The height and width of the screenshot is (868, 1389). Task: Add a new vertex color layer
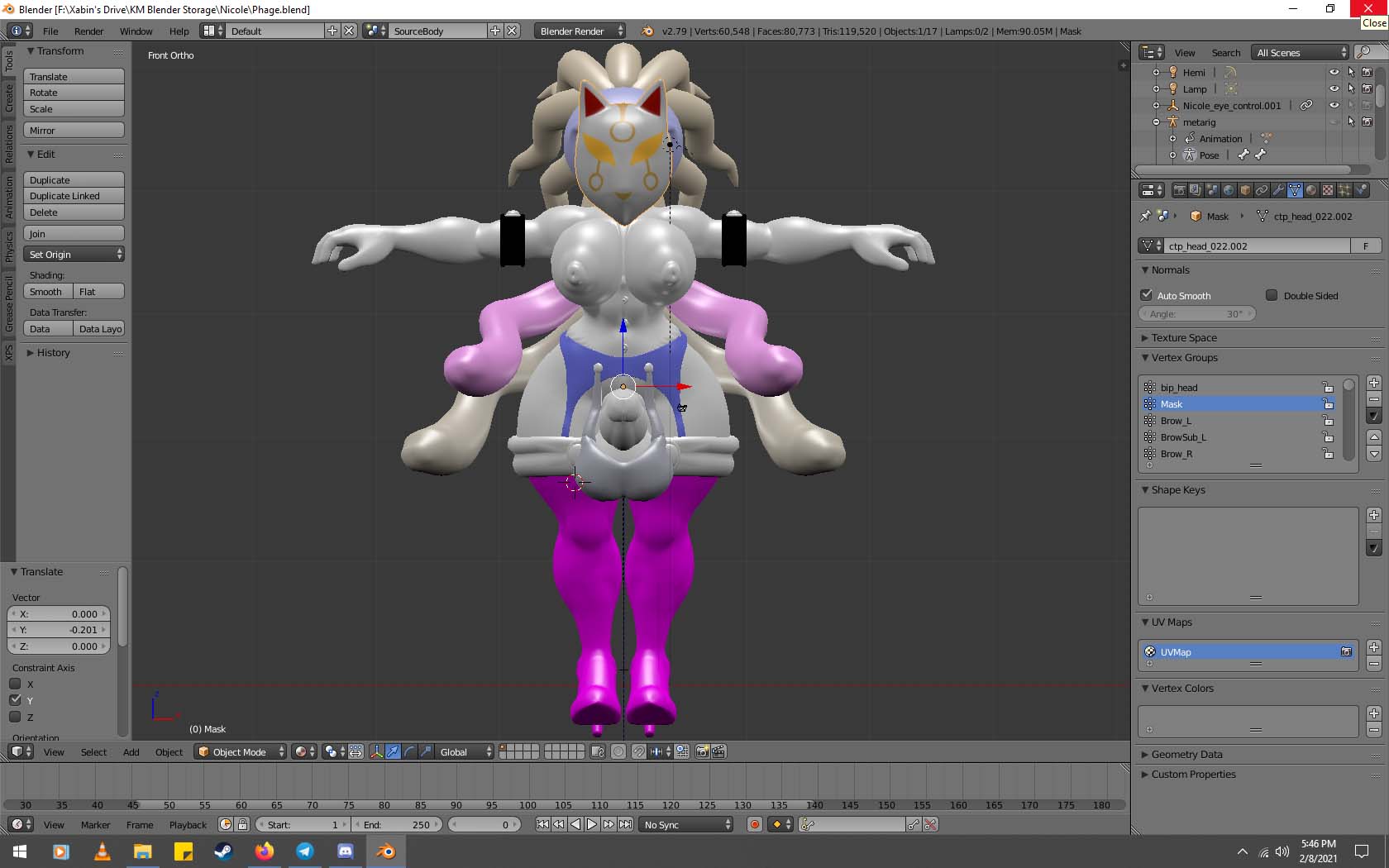1373,713
